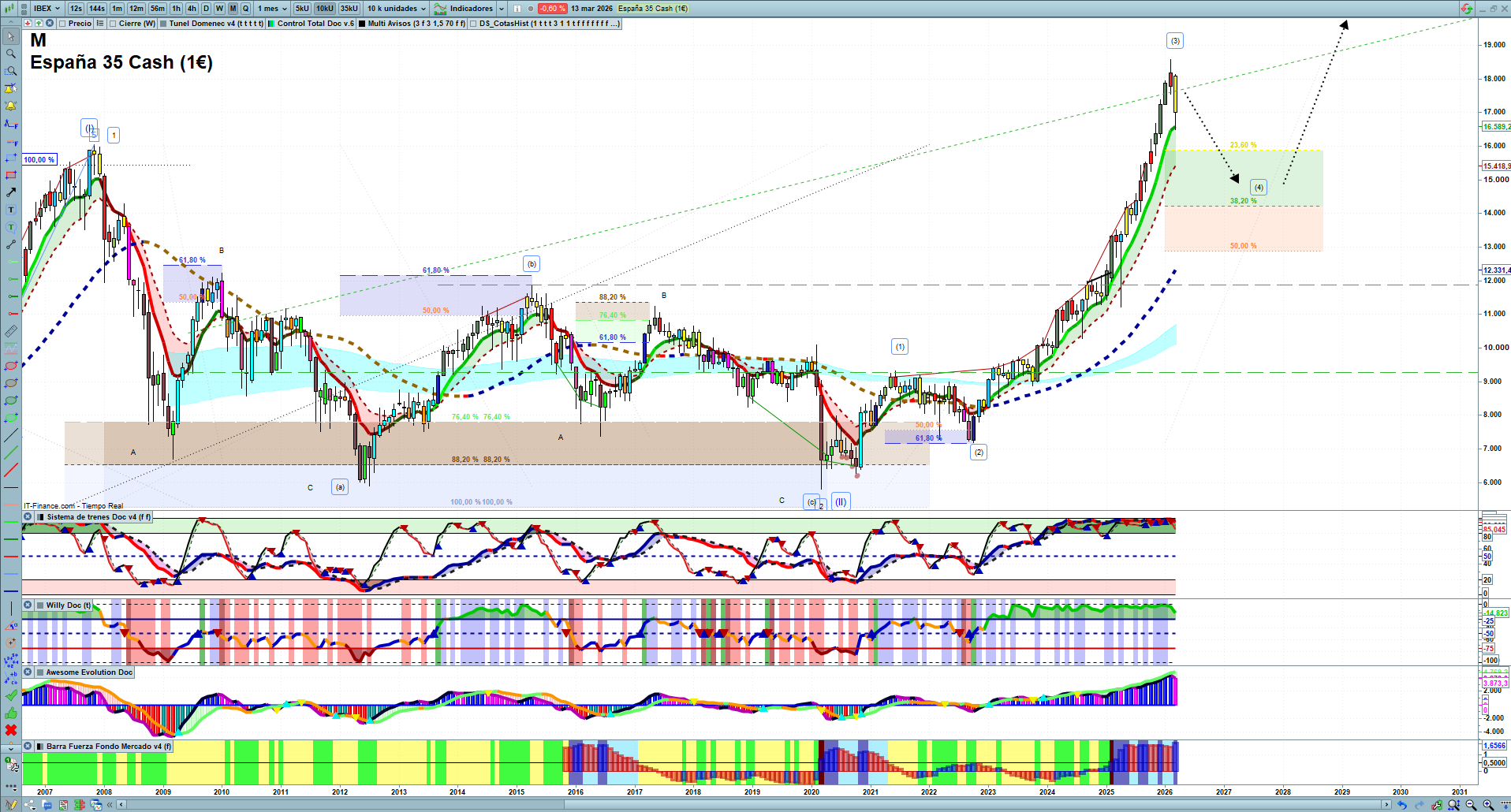Click the horizontal scrollbar left arrow

(121, 805)
